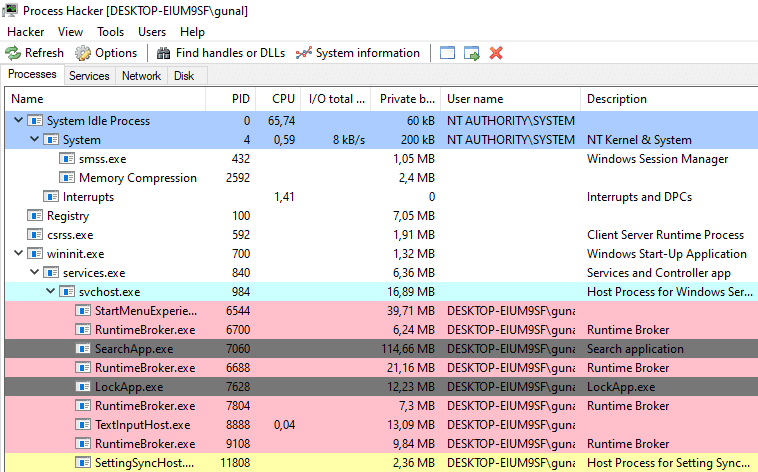Click the 1,41 Interrupts CPU value

(x=284, y=197)
